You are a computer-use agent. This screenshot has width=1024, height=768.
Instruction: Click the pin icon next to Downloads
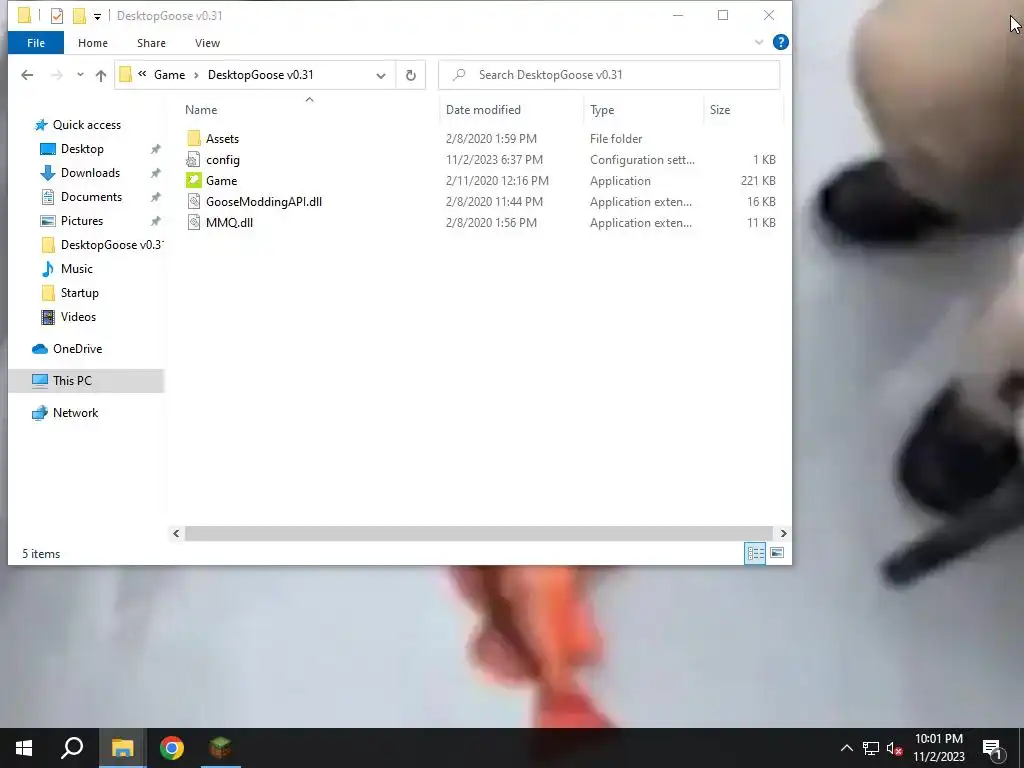[155, 174]
